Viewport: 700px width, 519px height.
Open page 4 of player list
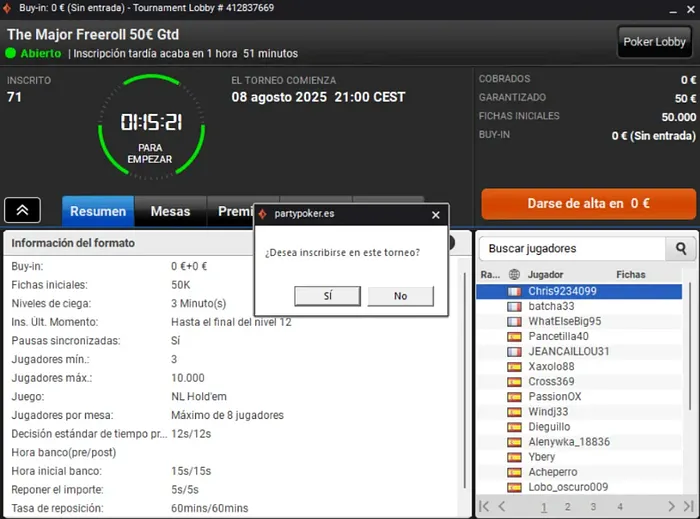tap(620, 507)
